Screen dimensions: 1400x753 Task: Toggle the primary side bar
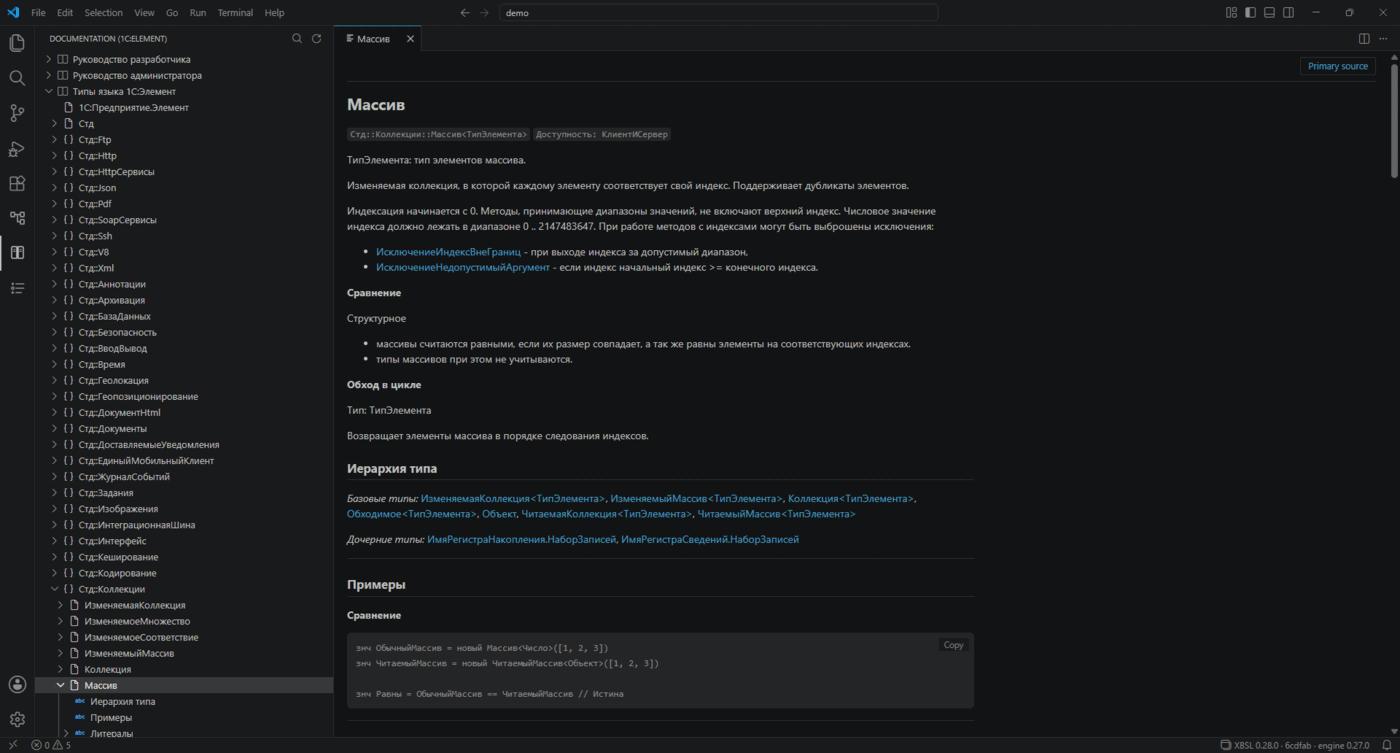click(x=1250, y=13)
